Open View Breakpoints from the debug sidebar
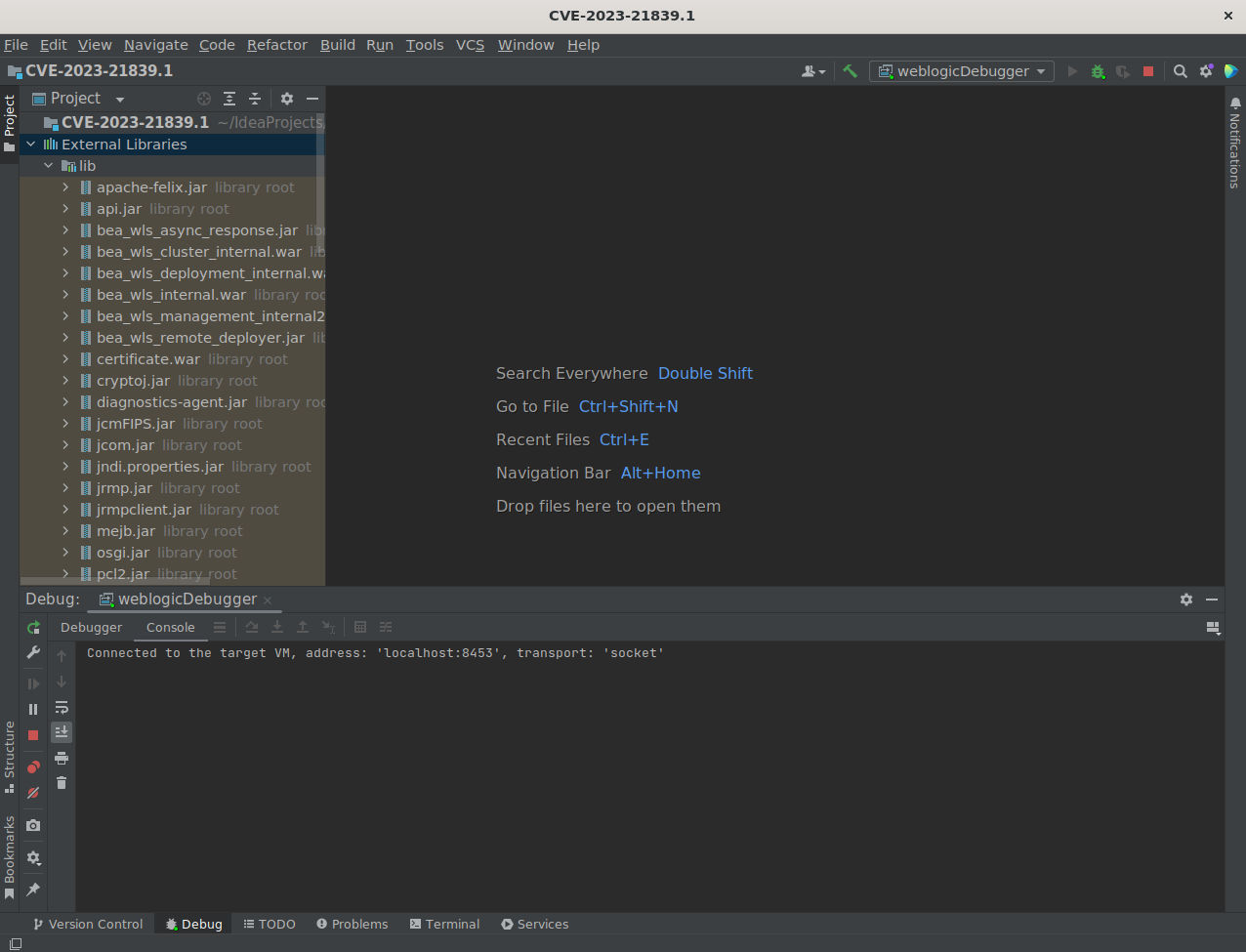 [33, 767]
